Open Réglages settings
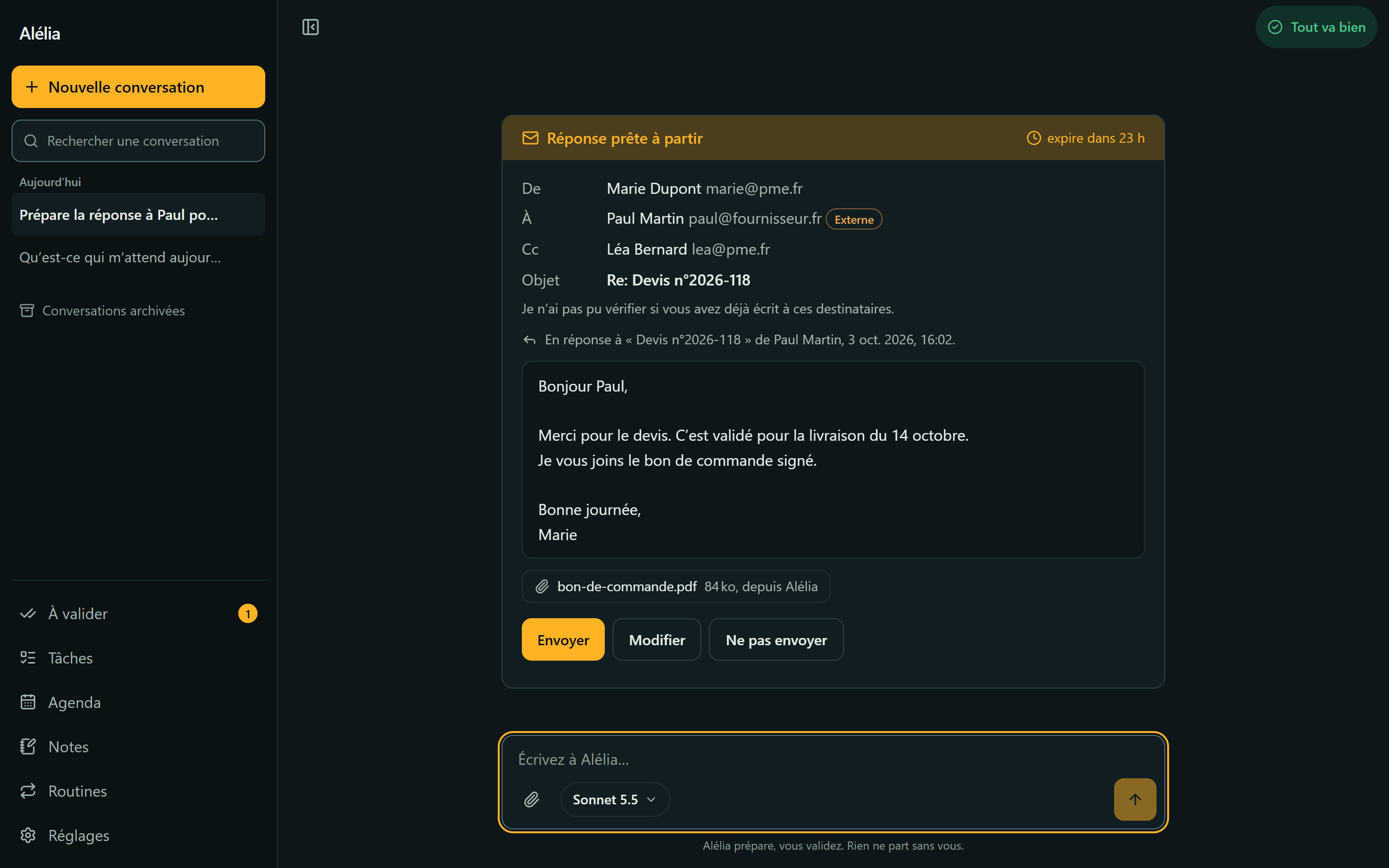Screen dimensions: 1389x868 pos(138,835)
